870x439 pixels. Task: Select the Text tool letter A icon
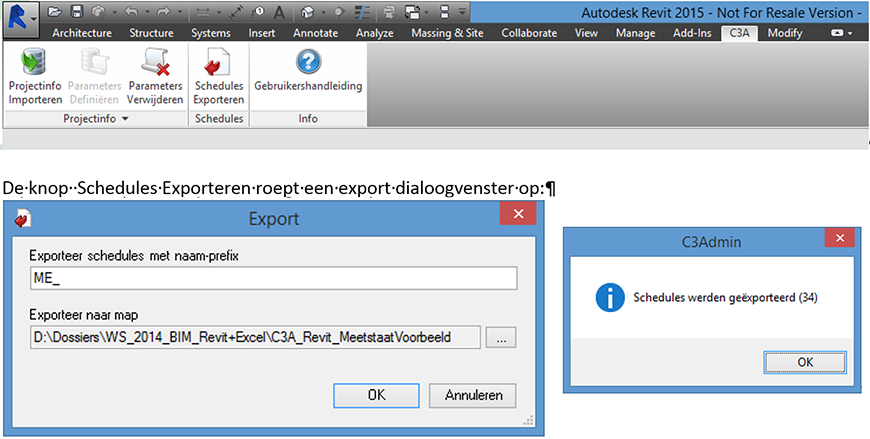[x=280, y=12]
